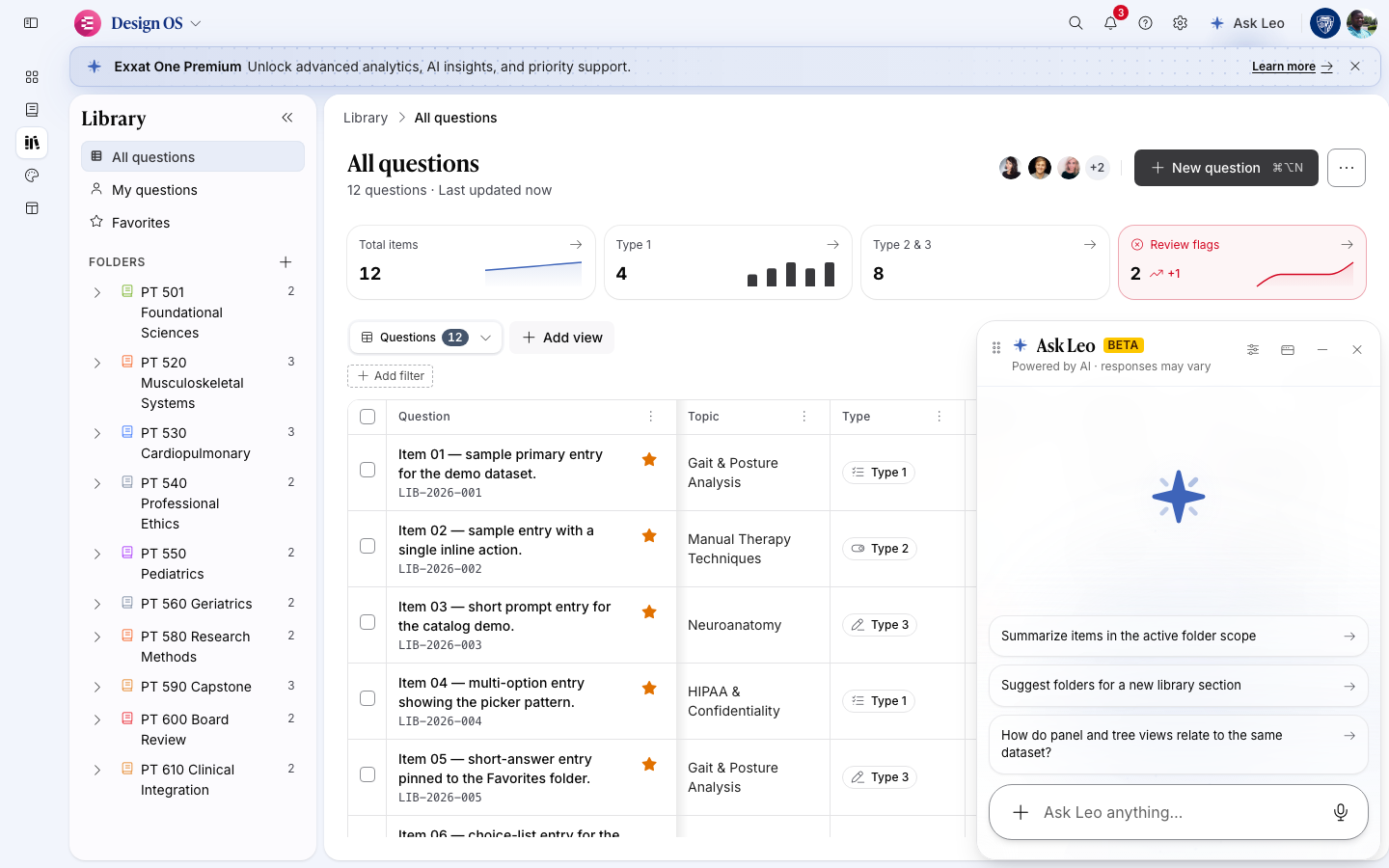Screen dimensions: 1389x868
Task: Select the Item 04 row checkbox
Action: click(x=368, y=698)
